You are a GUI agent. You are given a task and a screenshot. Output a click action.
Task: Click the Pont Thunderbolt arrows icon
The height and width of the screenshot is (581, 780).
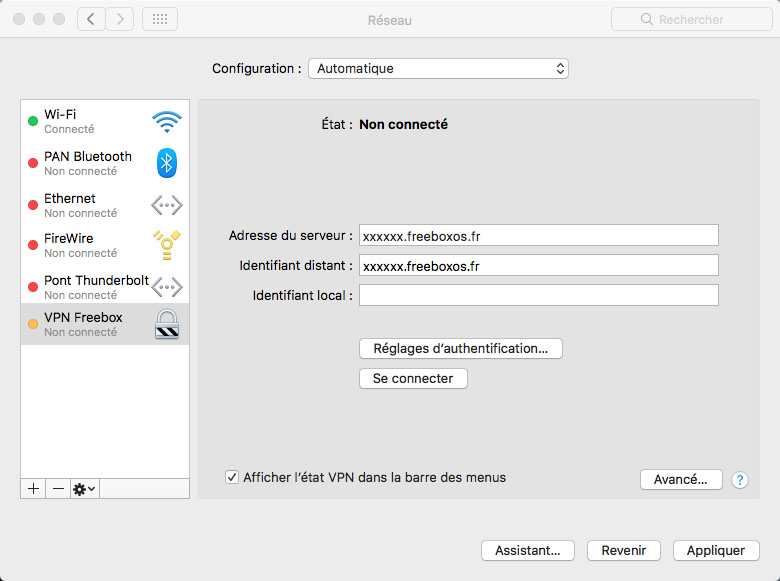(x=167, y=287)
